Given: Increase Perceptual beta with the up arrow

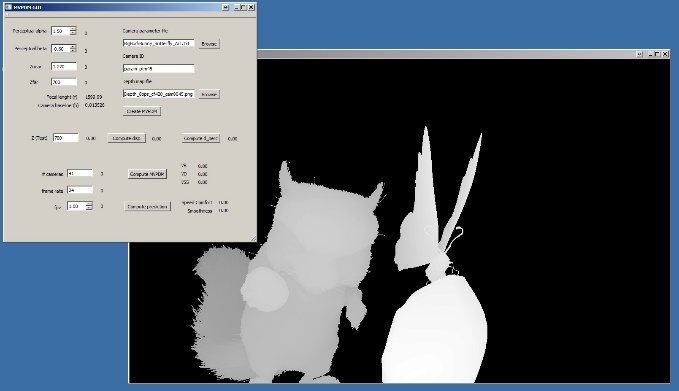Looking at the screenshot, I should [x=73, y=46].
